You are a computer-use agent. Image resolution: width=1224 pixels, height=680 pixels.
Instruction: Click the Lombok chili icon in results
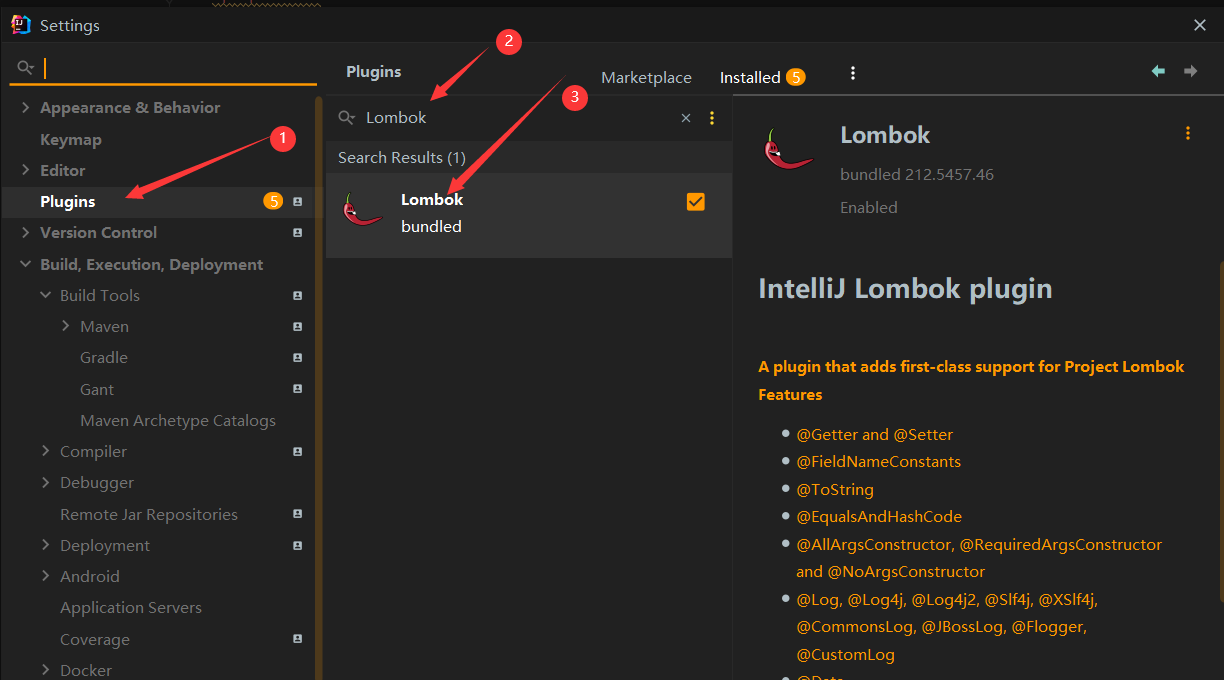(362, 210)
